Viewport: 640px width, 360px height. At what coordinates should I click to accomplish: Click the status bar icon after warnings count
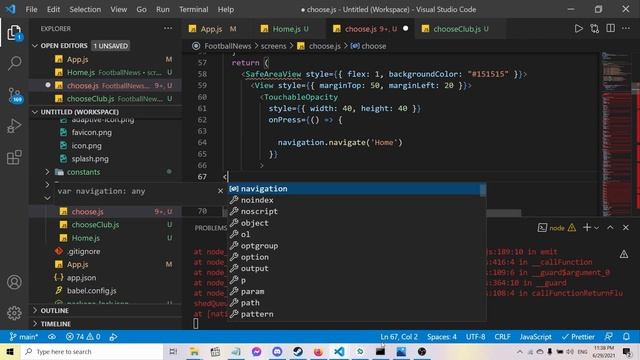(113, 337)
